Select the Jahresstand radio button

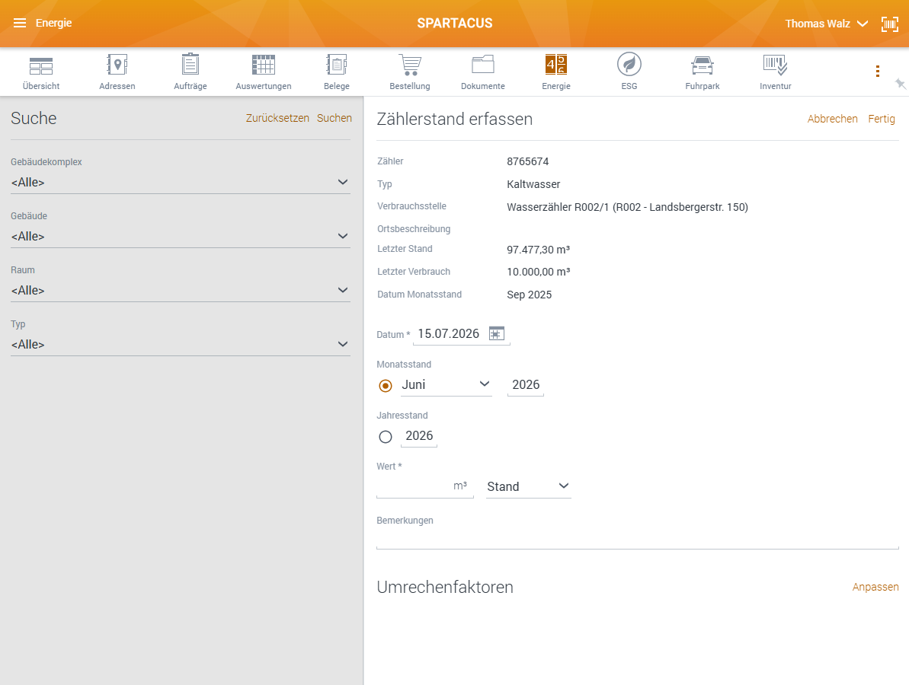click(386, 436)
